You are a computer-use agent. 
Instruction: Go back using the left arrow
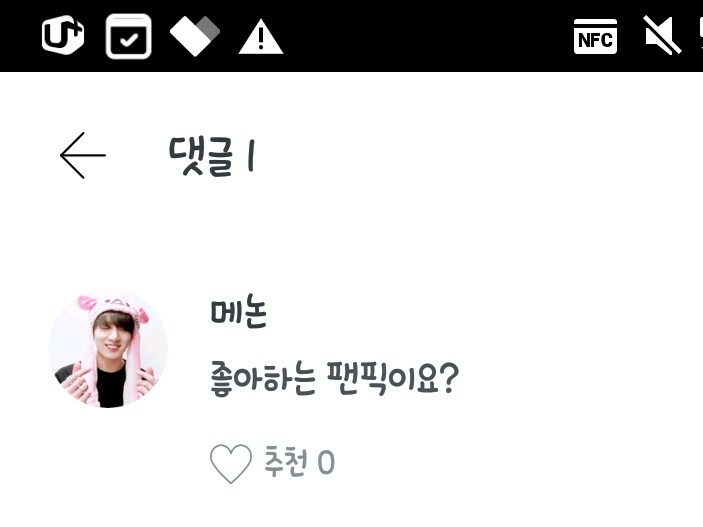pos(83,155)
